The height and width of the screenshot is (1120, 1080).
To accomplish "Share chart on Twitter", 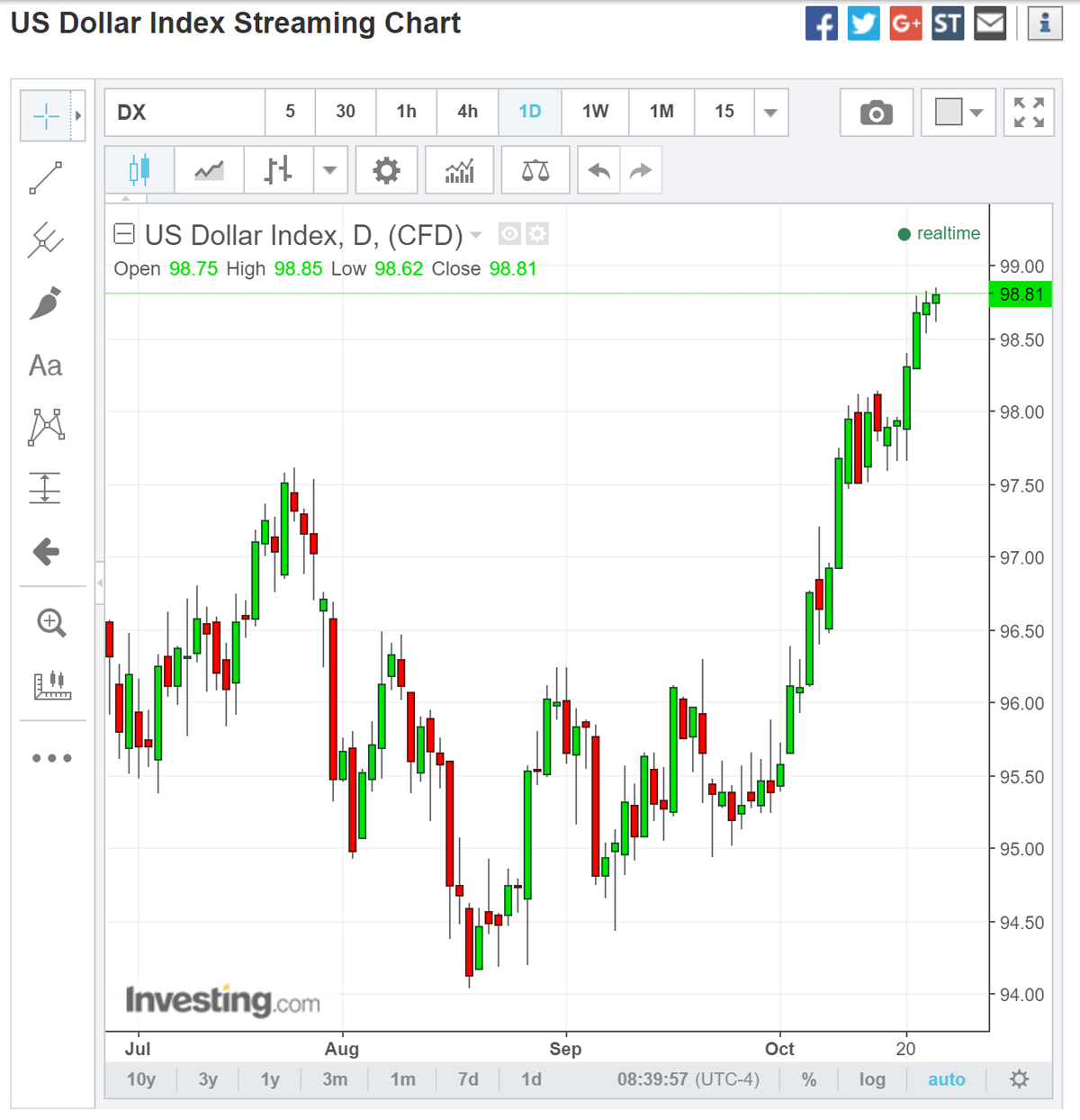I will [x=863, y=23].
